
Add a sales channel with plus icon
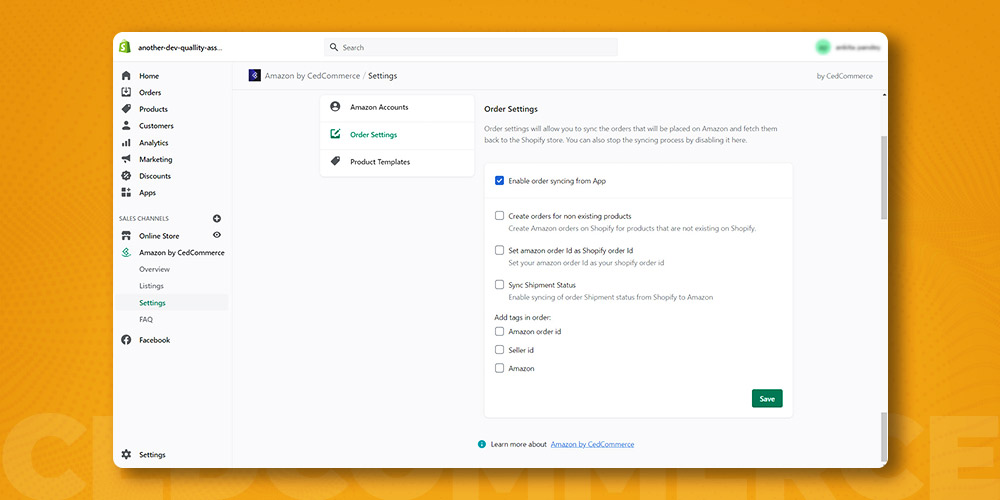[217, 218]
